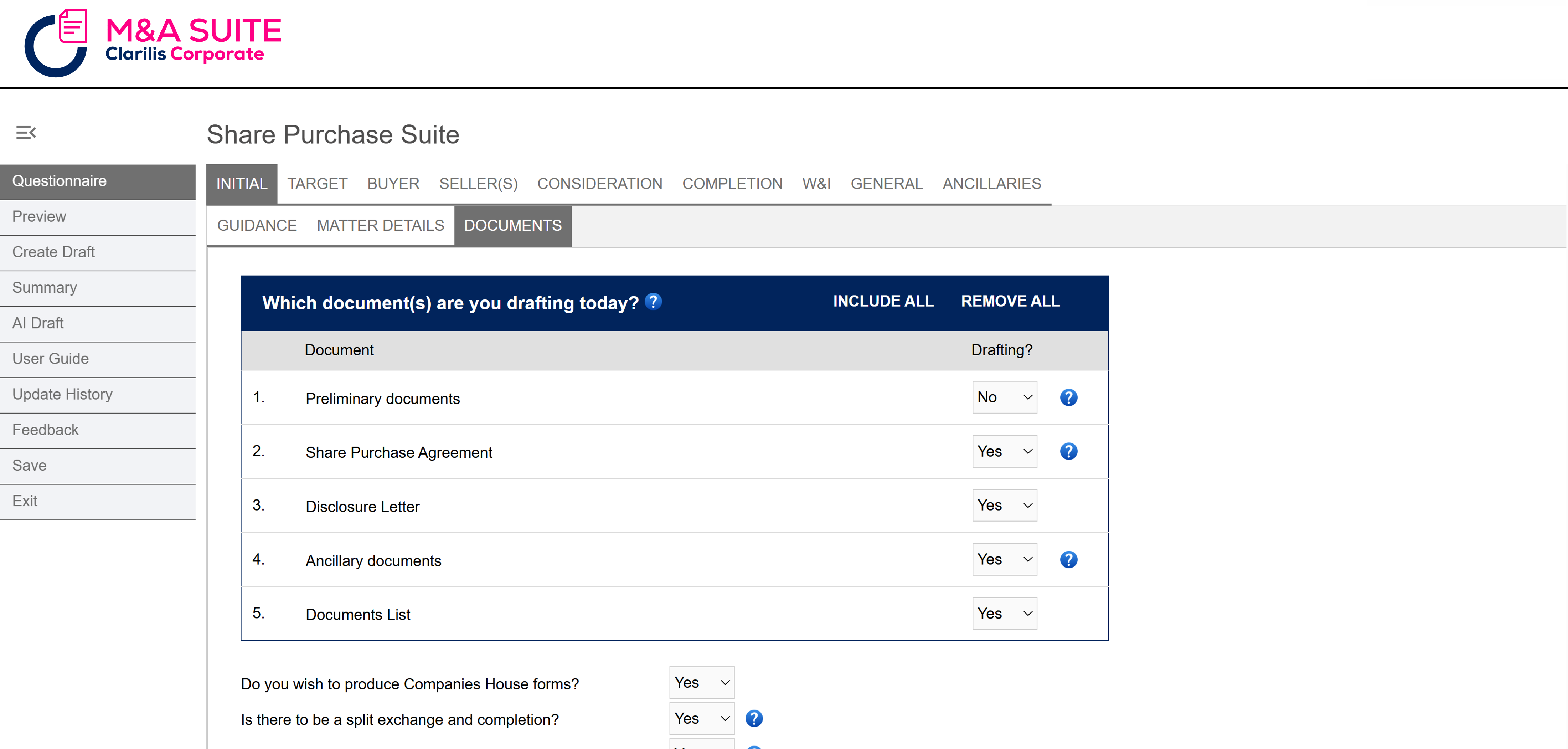This screenshot has width=1568, height=749.
Task: Open help for Preliminary documents row
Action: (x=1068, y=397)
